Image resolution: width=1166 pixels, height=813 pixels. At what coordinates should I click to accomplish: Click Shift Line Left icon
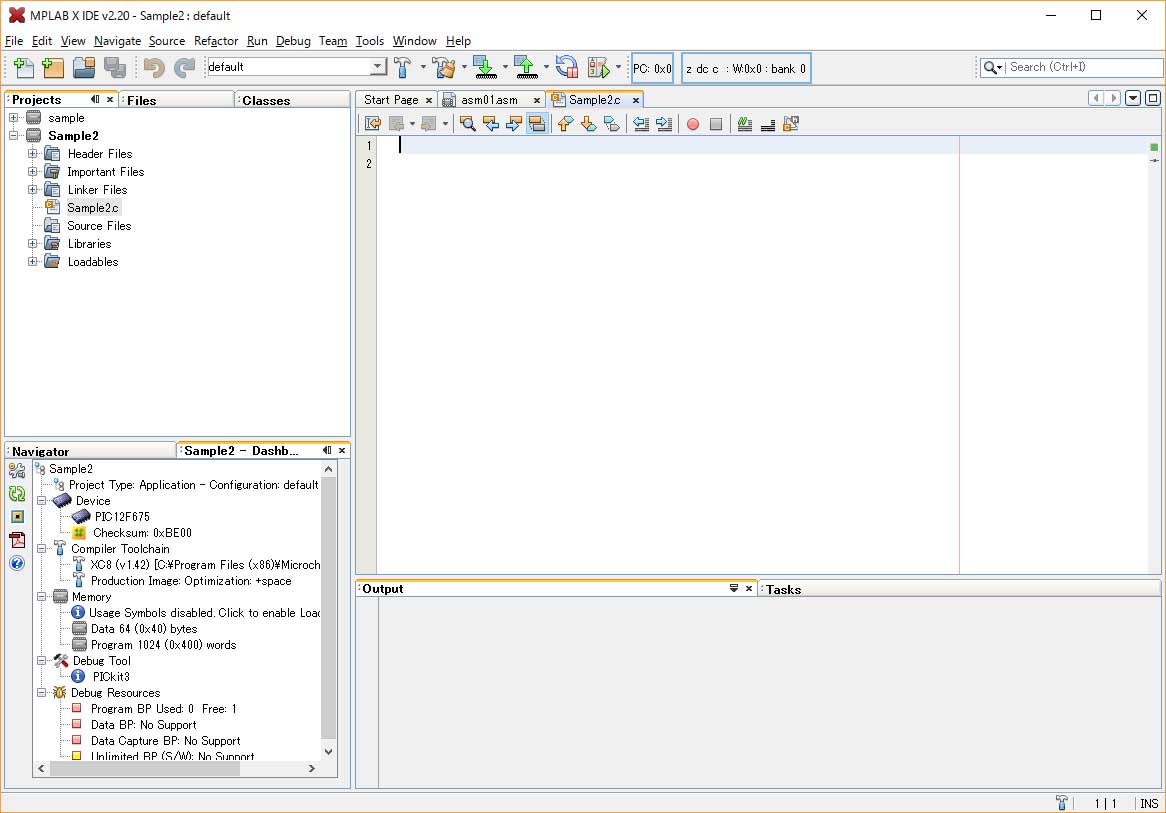pyautogui.click(x=641, y=124)
